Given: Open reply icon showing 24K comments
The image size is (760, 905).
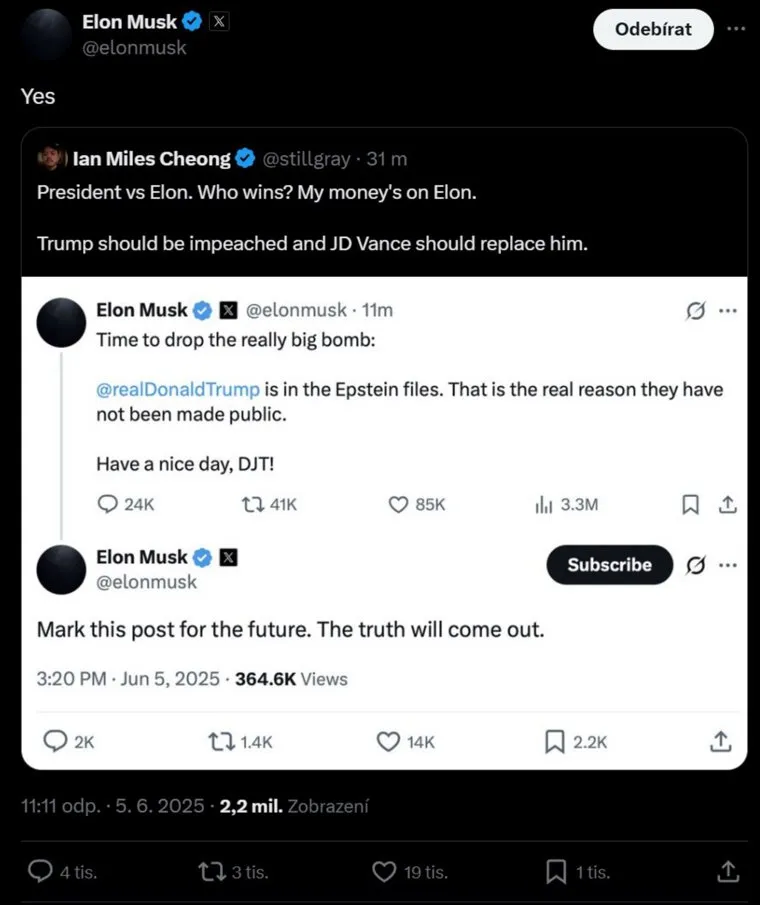Looking at the screenshot, I should tap(108, 505).
